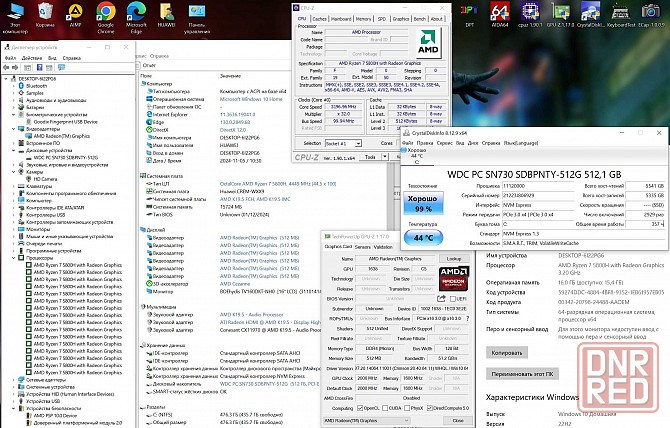Launch the GPU-Z.1.17.0 desktop shortcut
The height and width of the screenshot is (428, 670).
(560, 15)
